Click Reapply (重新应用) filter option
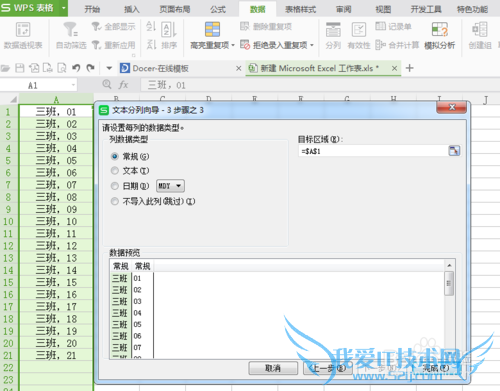Screen dimensions: 500x391 tap(114, 45)
